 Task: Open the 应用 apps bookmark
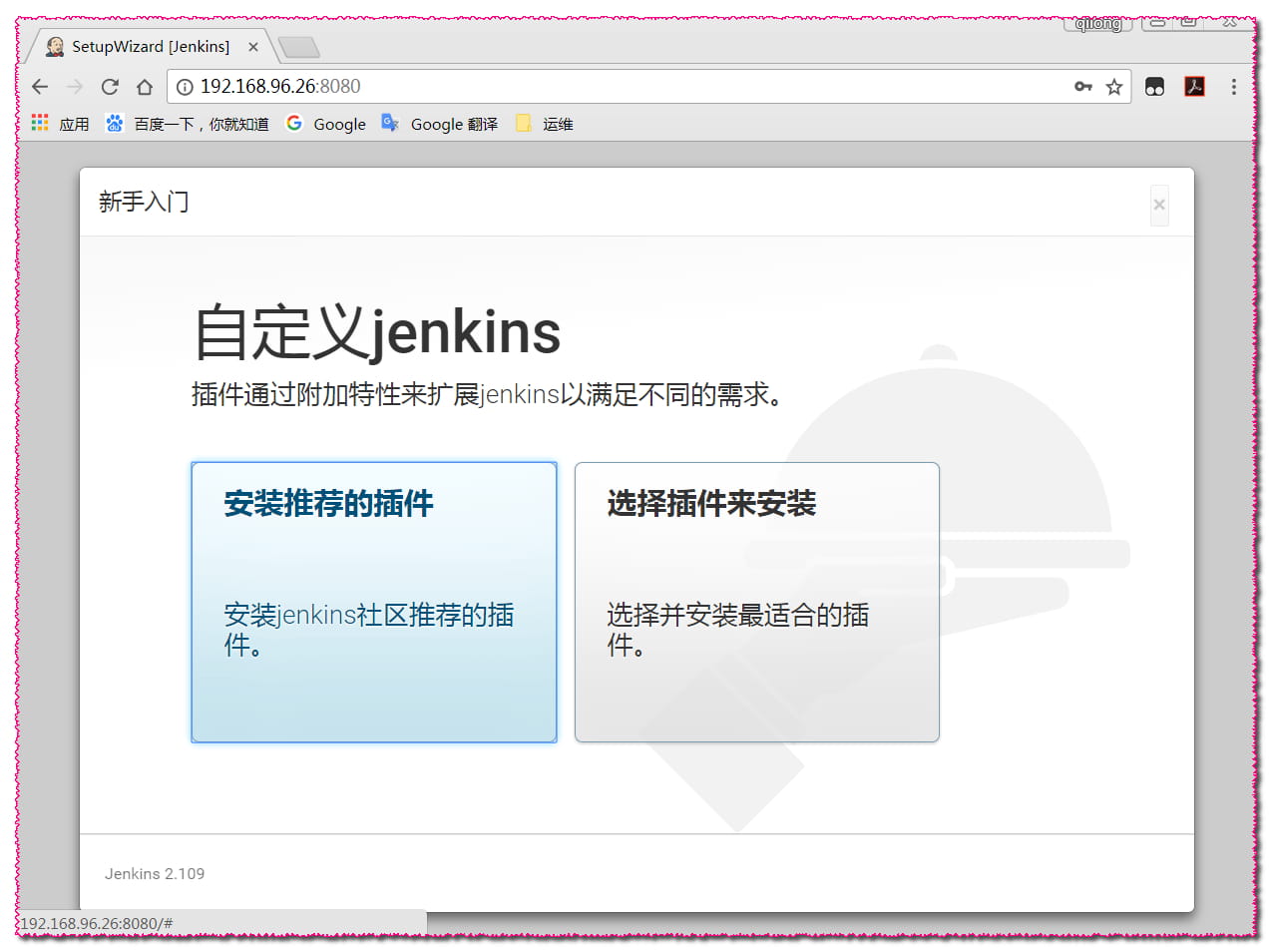tap(61, 124)
